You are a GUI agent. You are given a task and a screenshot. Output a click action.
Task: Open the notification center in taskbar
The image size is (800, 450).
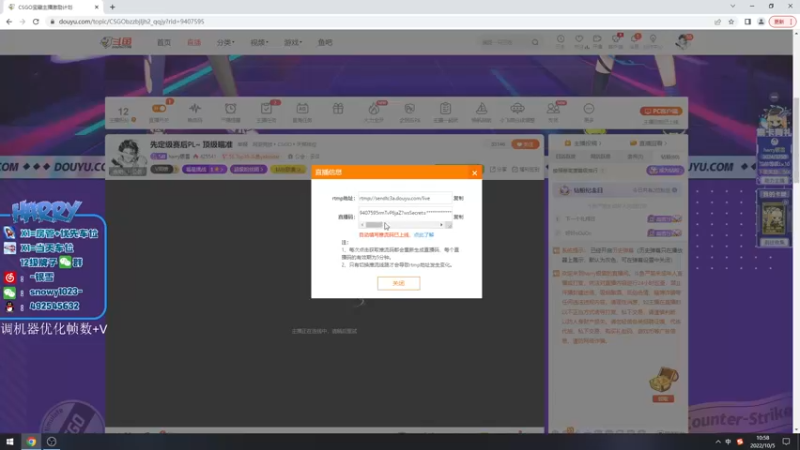click(786, 442)
